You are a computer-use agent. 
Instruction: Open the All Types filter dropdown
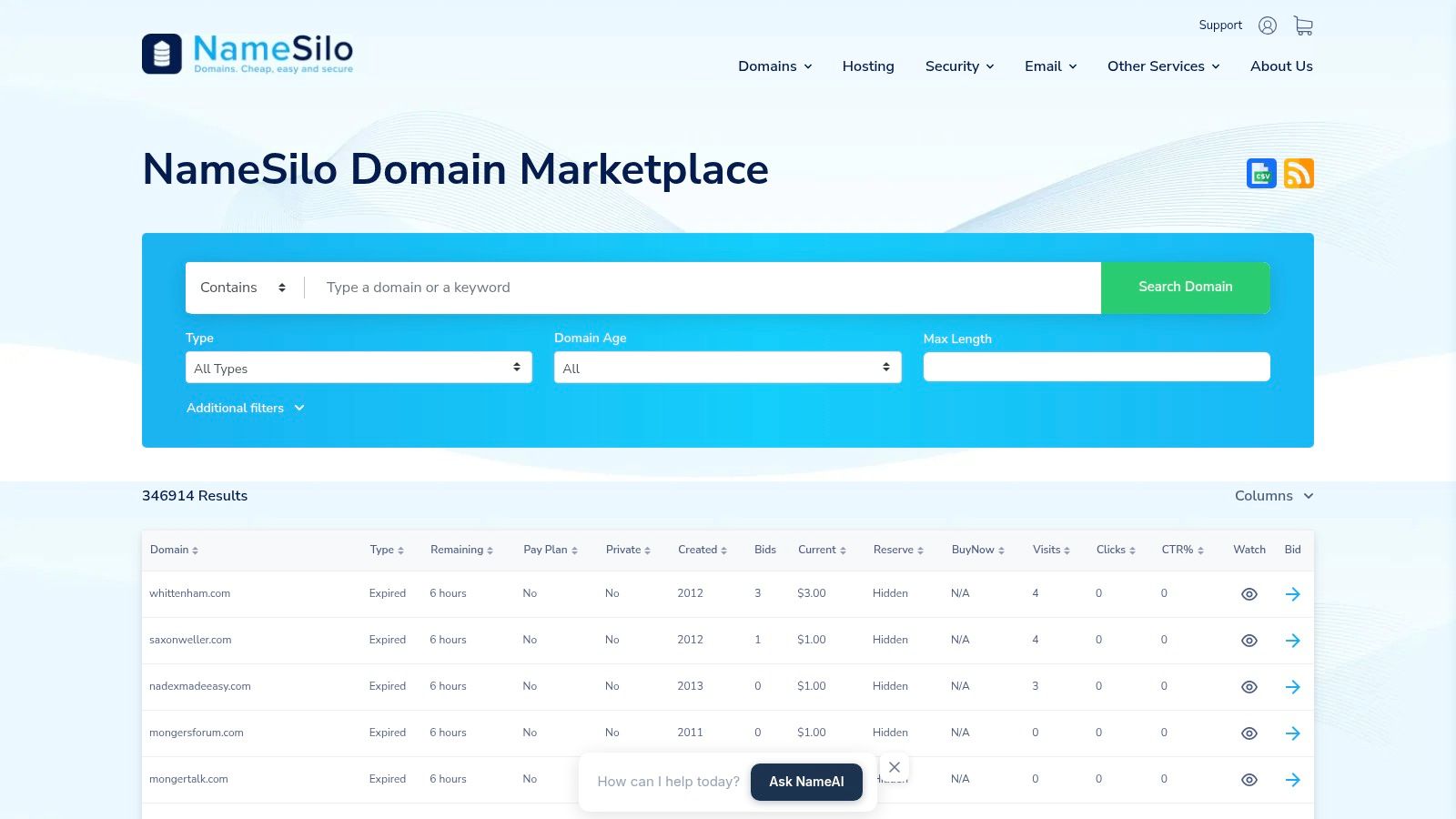tap(359, 368)
